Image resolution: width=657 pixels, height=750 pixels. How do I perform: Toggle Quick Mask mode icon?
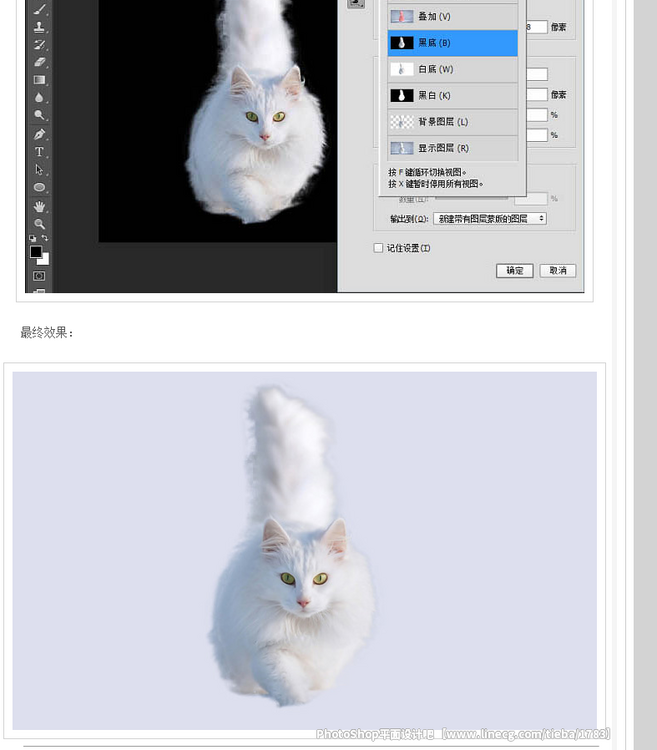tap(40, 276)
